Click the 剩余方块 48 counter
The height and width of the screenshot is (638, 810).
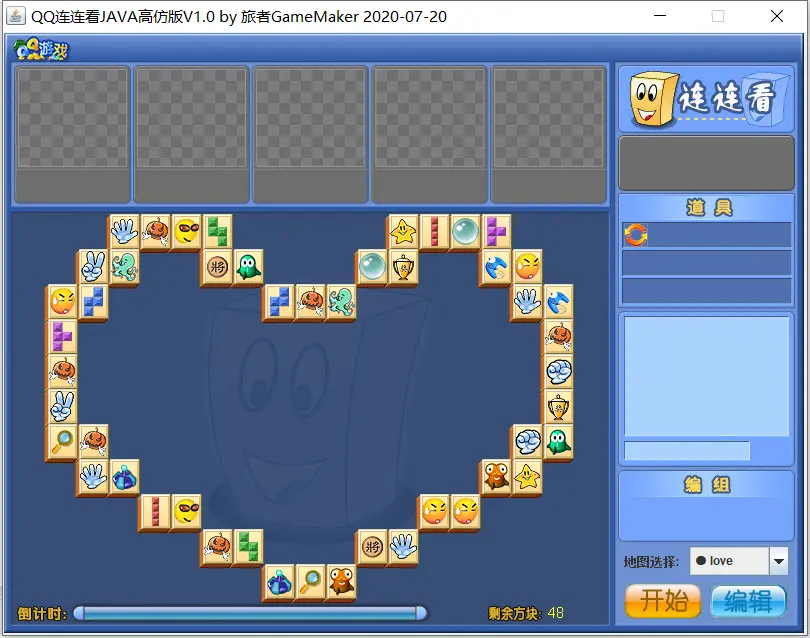click(x=526, y=613)
